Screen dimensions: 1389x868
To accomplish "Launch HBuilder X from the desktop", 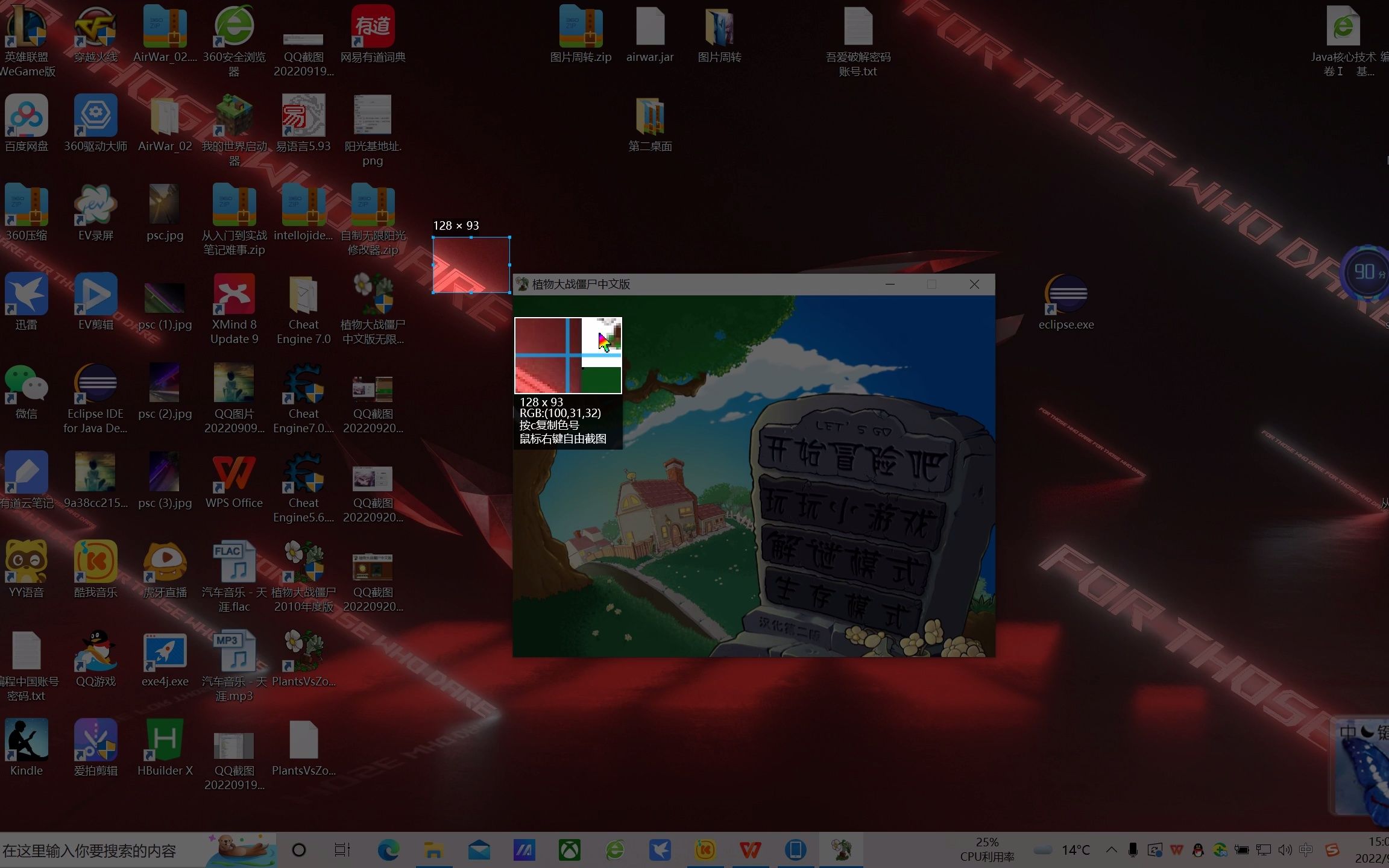I will tap(165, 749).
